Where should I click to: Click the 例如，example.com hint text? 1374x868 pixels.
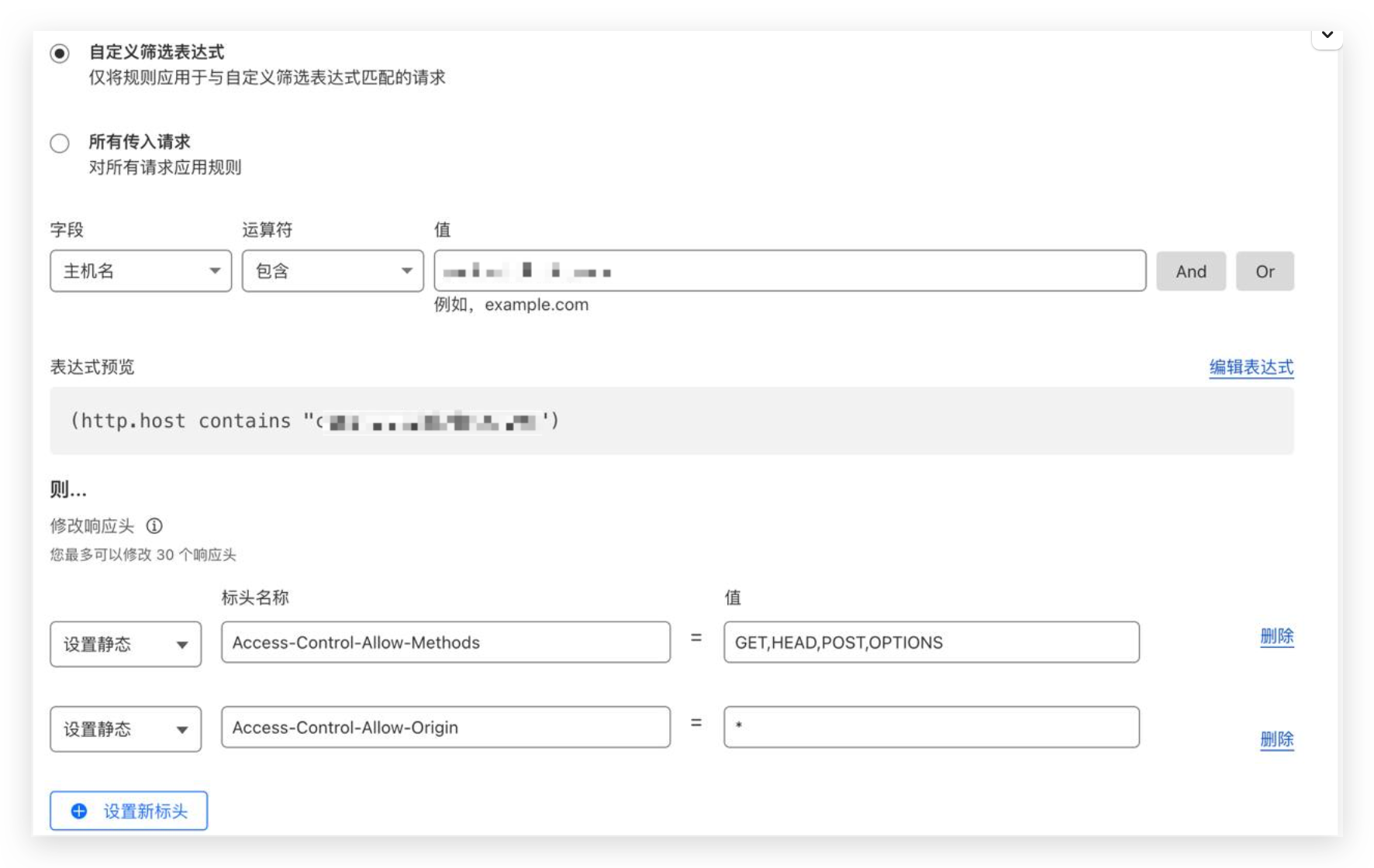[511, 305]
